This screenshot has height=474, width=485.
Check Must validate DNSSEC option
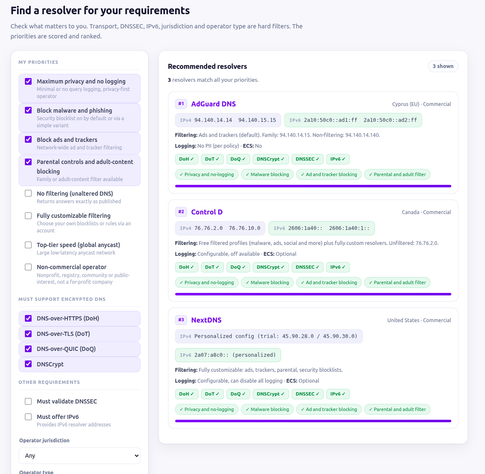(x=28, y=401)
